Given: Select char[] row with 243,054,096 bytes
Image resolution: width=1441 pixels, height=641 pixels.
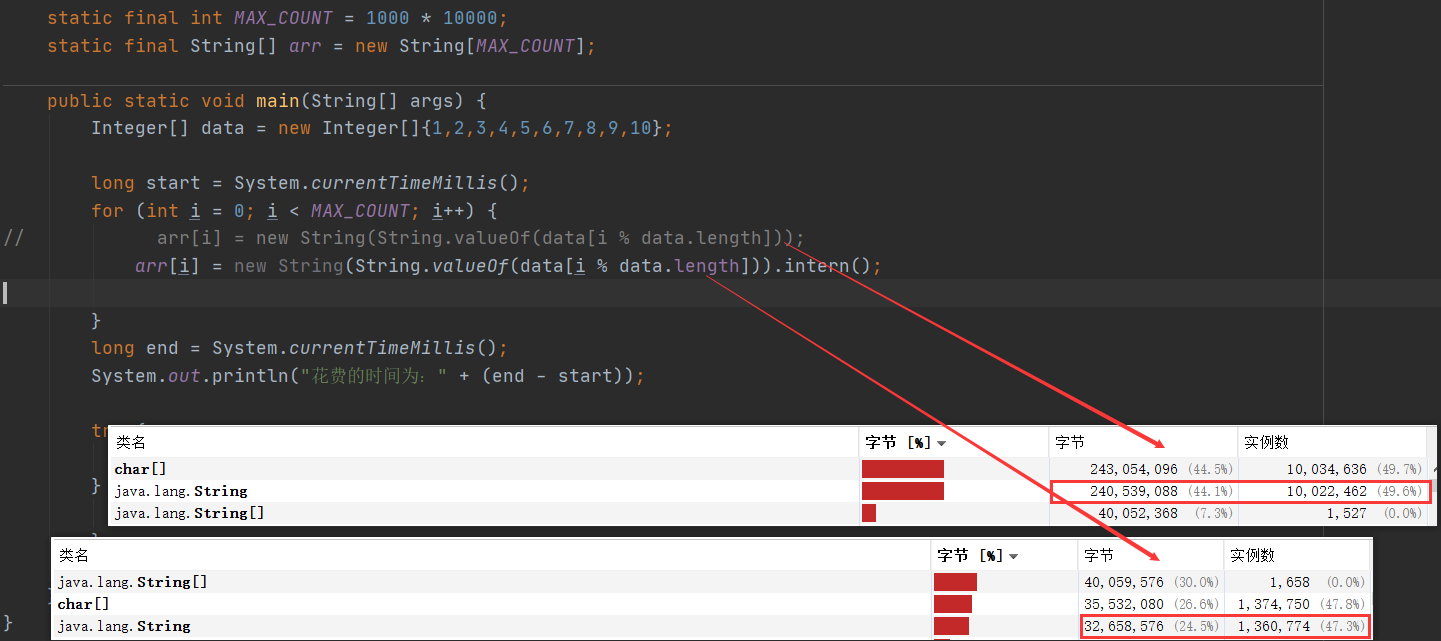Looking at the screenshot, I should 770,469.
